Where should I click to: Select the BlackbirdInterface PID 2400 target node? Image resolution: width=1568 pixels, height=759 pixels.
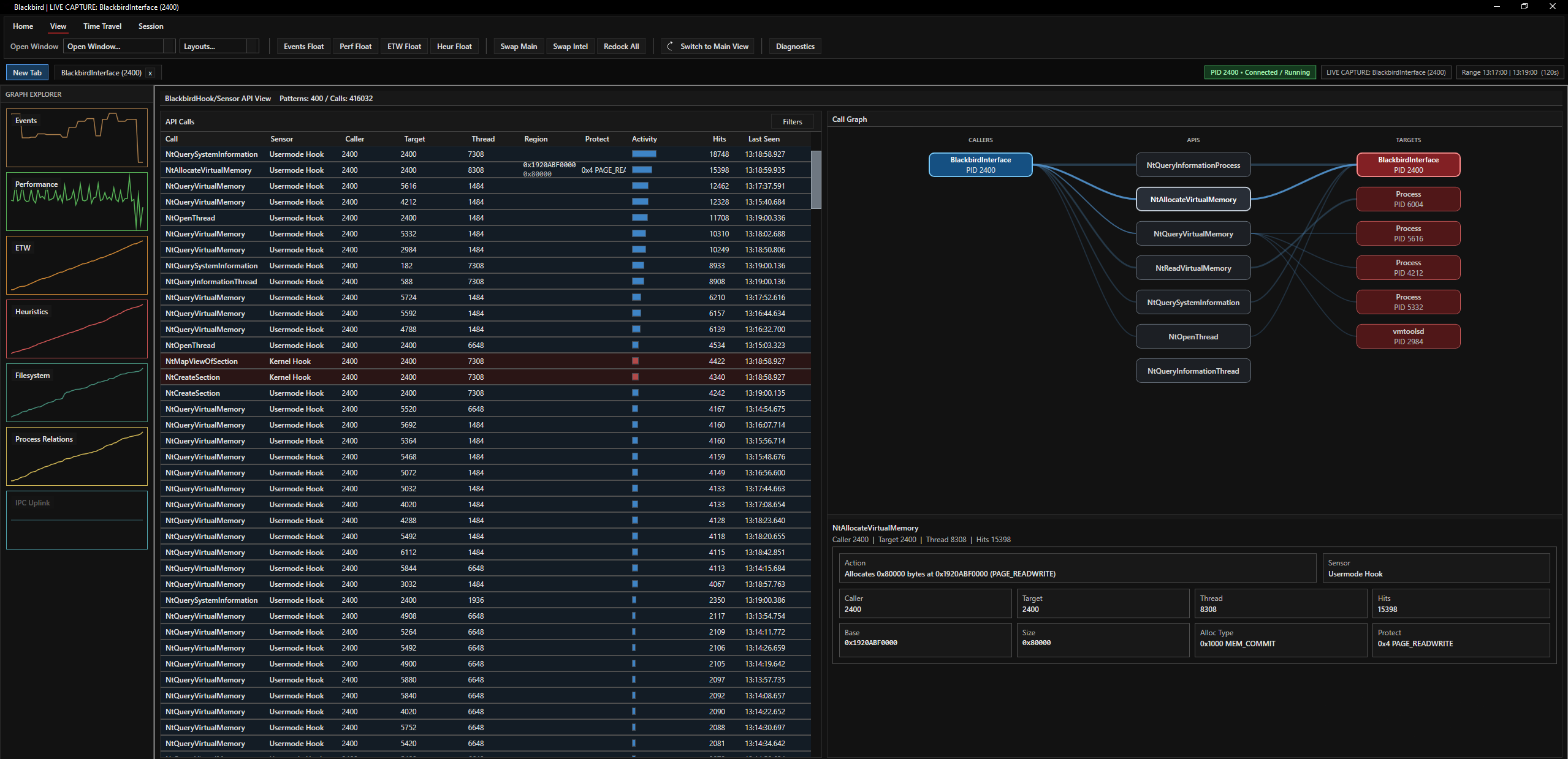pos(1408,165)
